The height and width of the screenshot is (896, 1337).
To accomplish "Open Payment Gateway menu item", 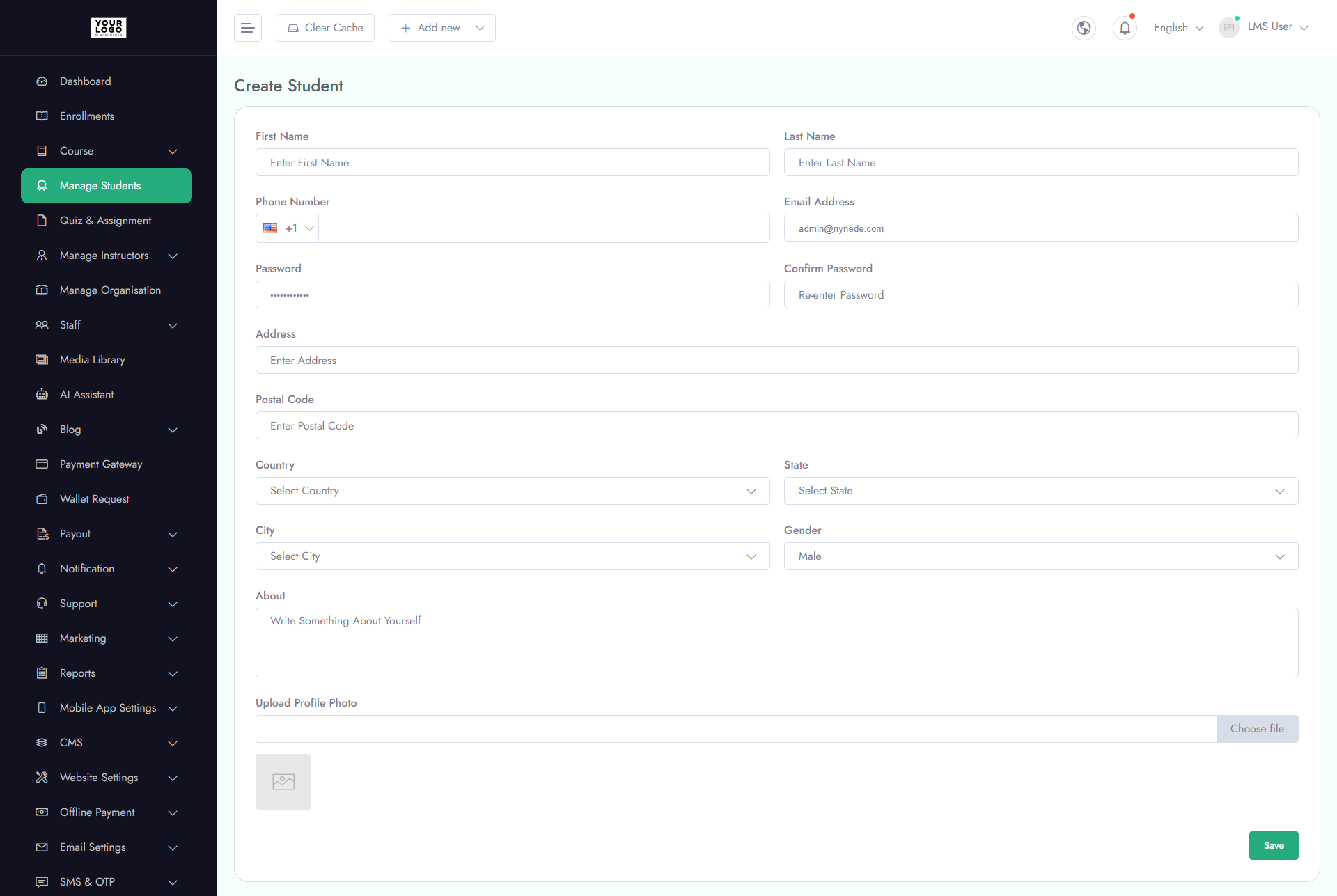I will point(107,464).
